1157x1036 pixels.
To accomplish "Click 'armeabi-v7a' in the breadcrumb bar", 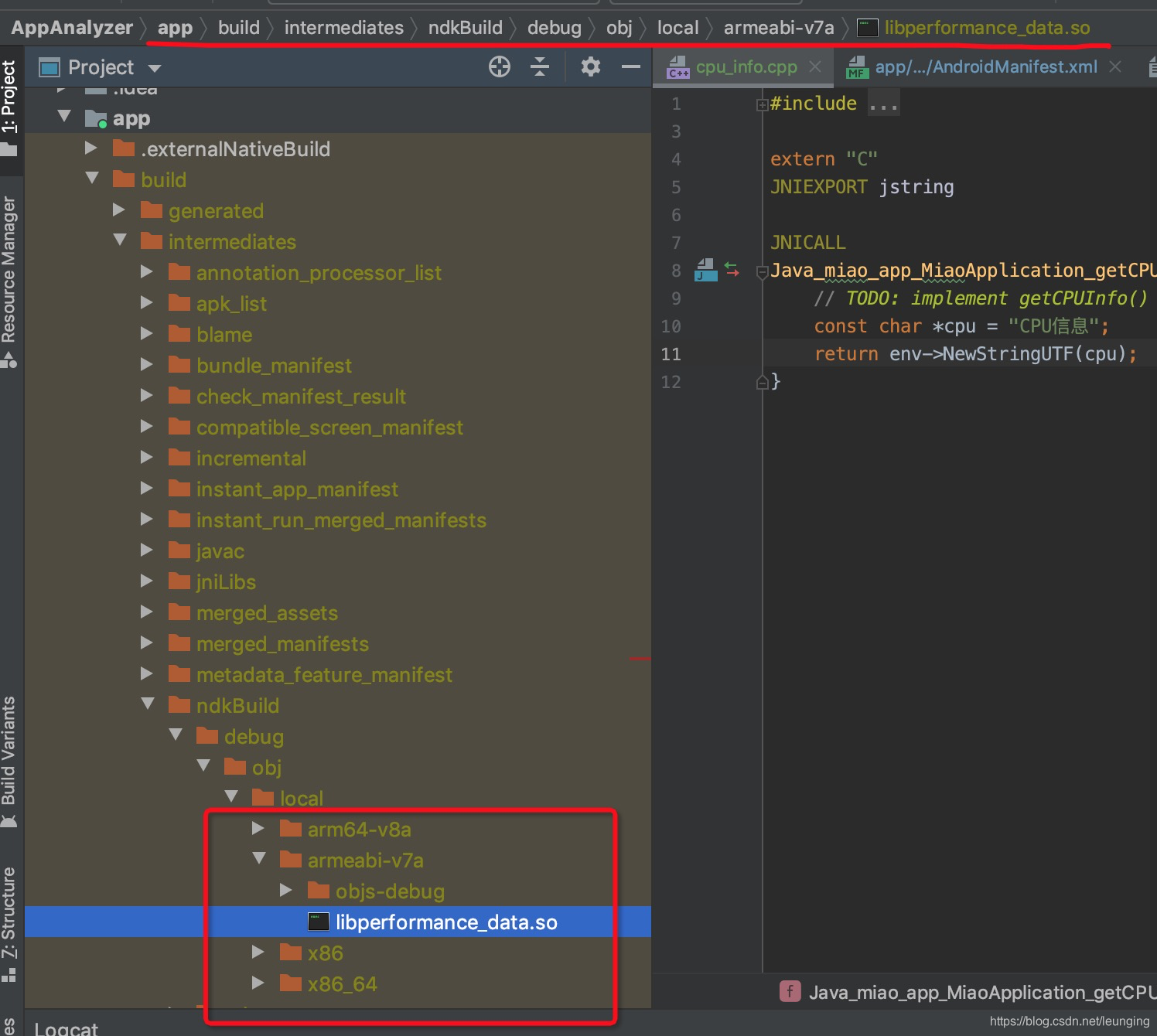I will click(779, 28).
